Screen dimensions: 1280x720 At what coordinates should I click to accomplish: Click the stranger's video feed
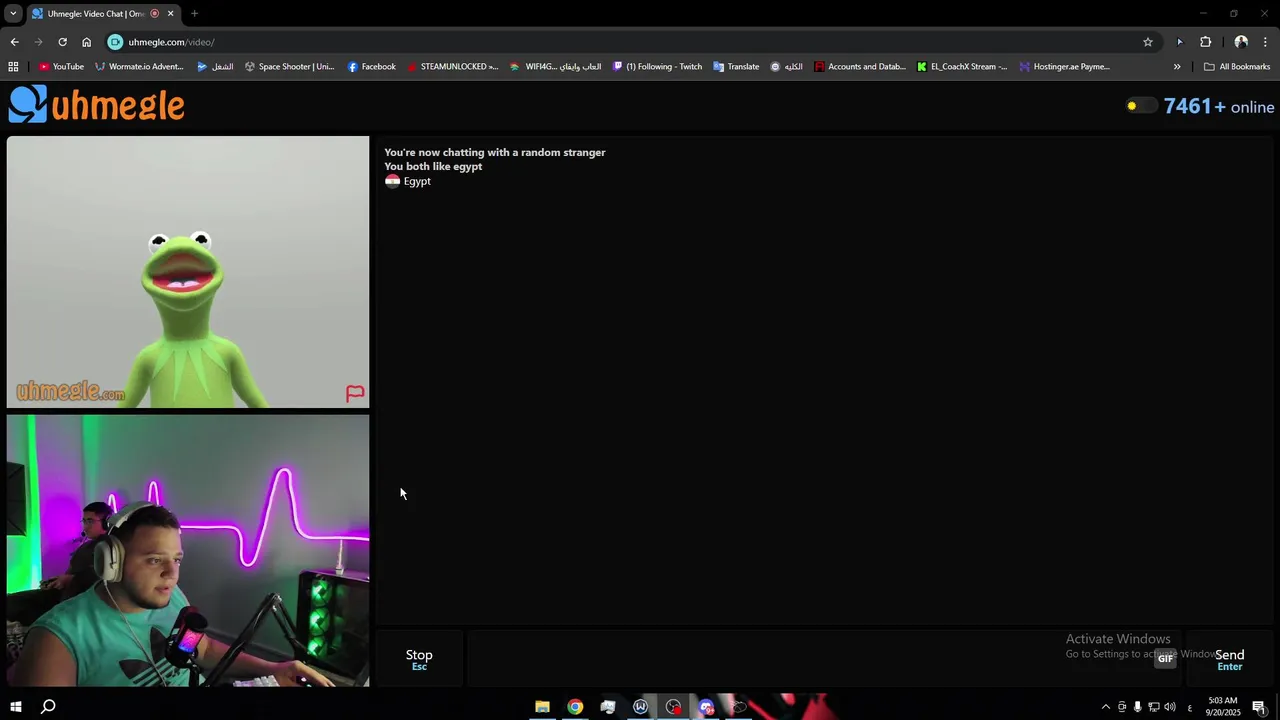pos(188,272)
